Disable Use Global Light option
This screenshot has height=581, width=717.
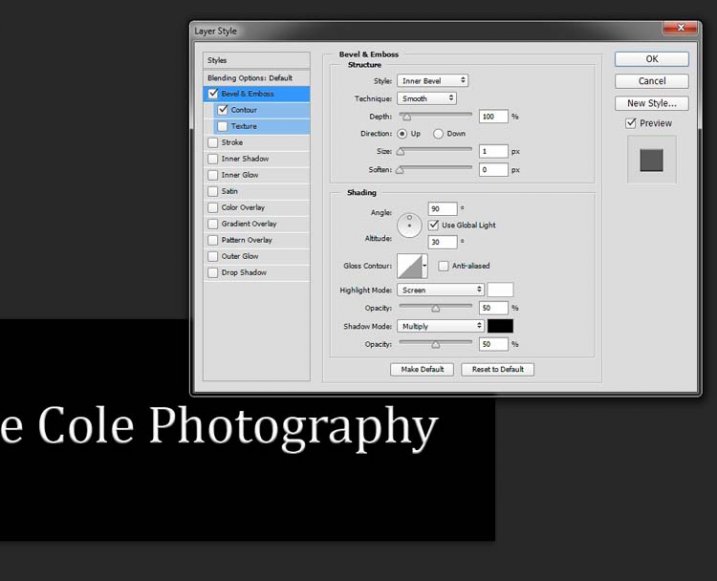[434, 225]
